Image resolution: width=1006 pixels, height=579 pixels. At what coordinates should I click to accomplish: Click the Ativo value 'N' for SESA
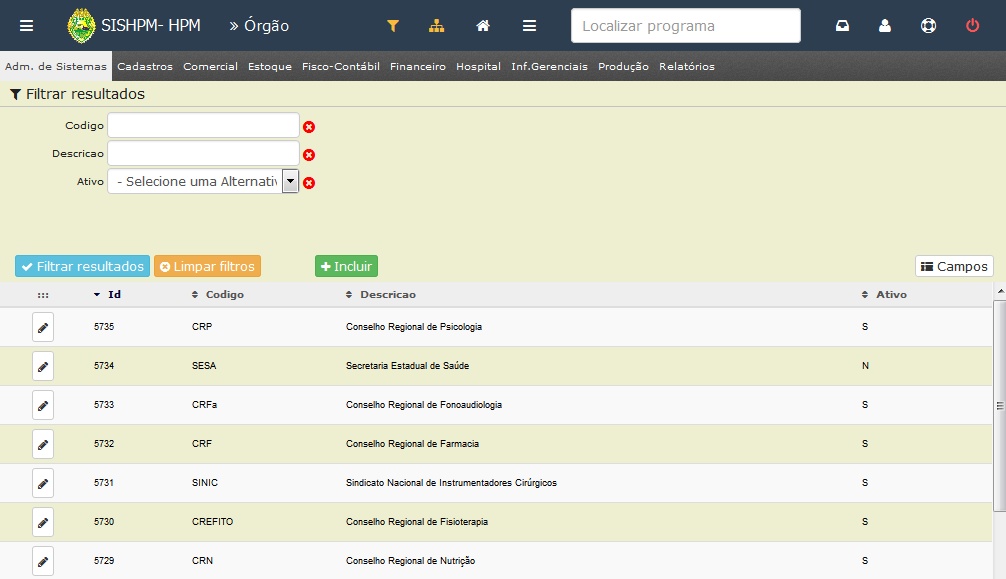coord(865,366)
